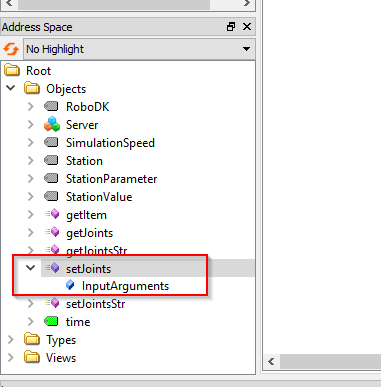The image size is (381, 387).
Task: Click the Server cubes icon
Action: (x=52, y=124)
